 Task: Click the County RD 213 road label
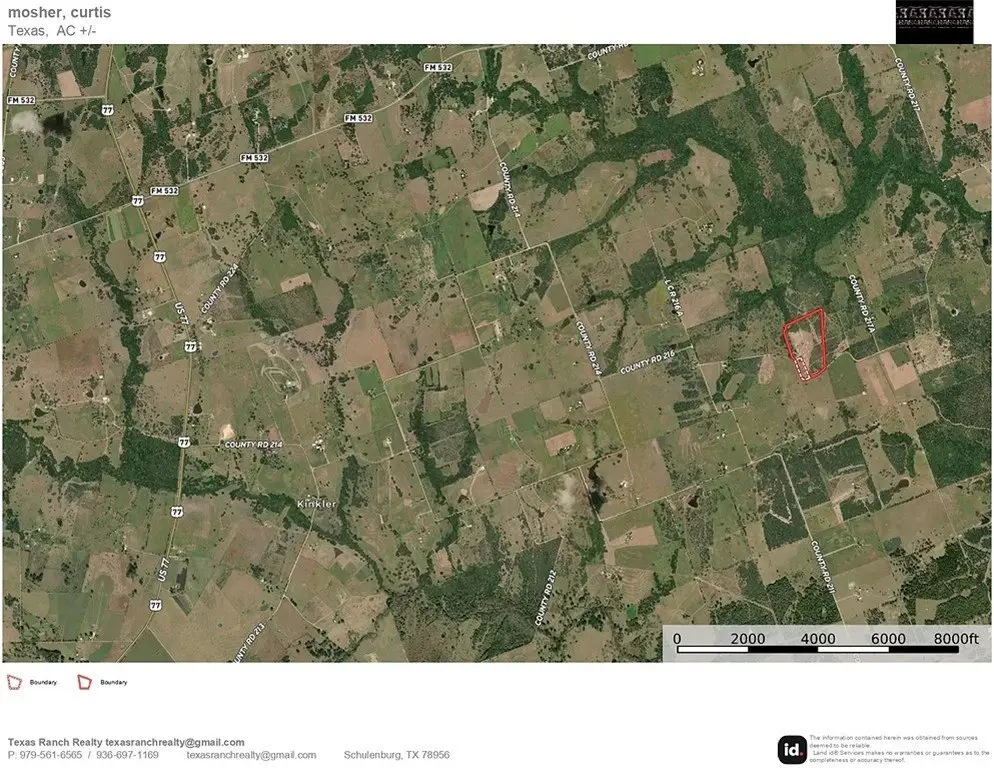pyautogui.click(x=243, y=636)
